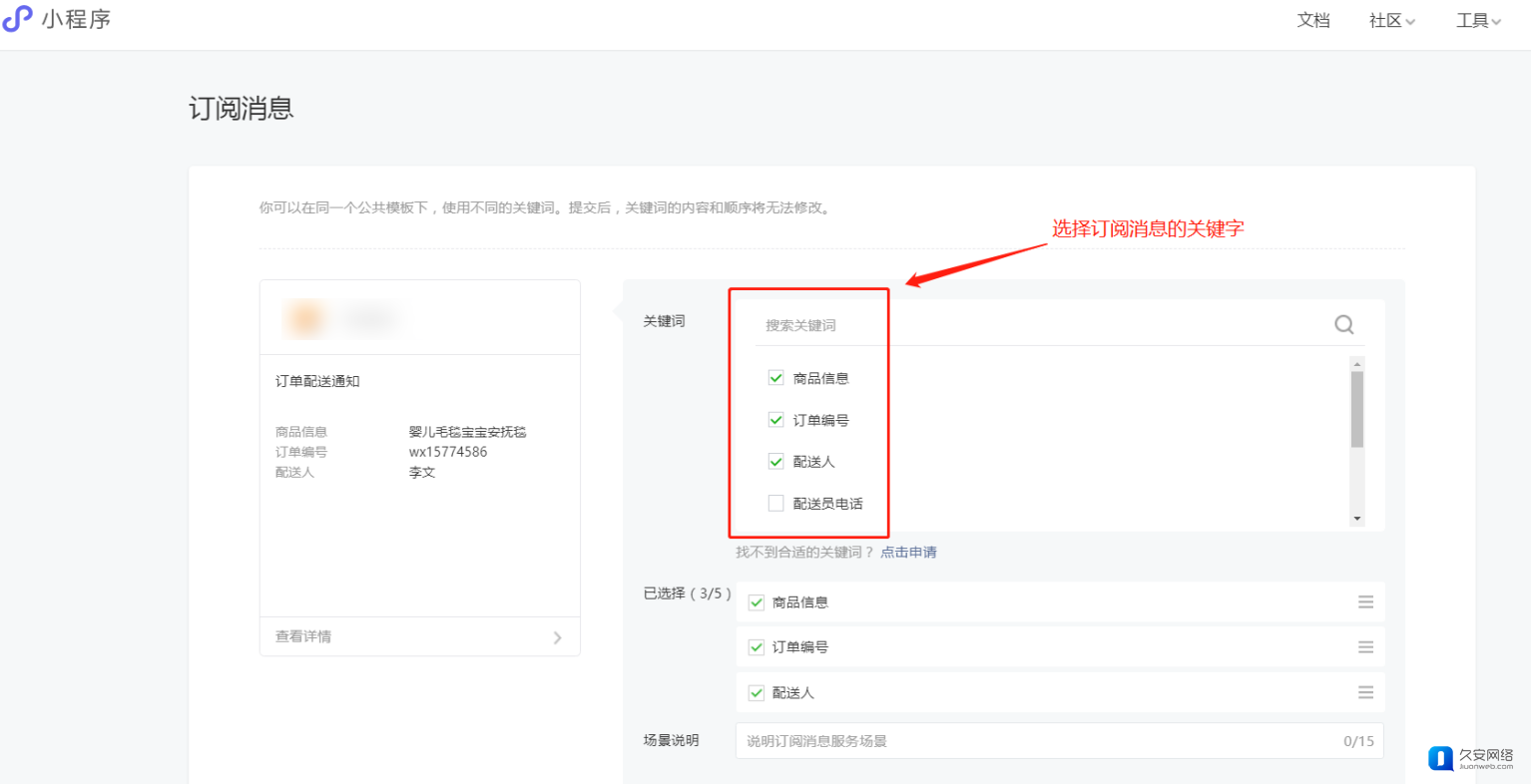Expand 查看详情 chevron on template card

[557, 637]
